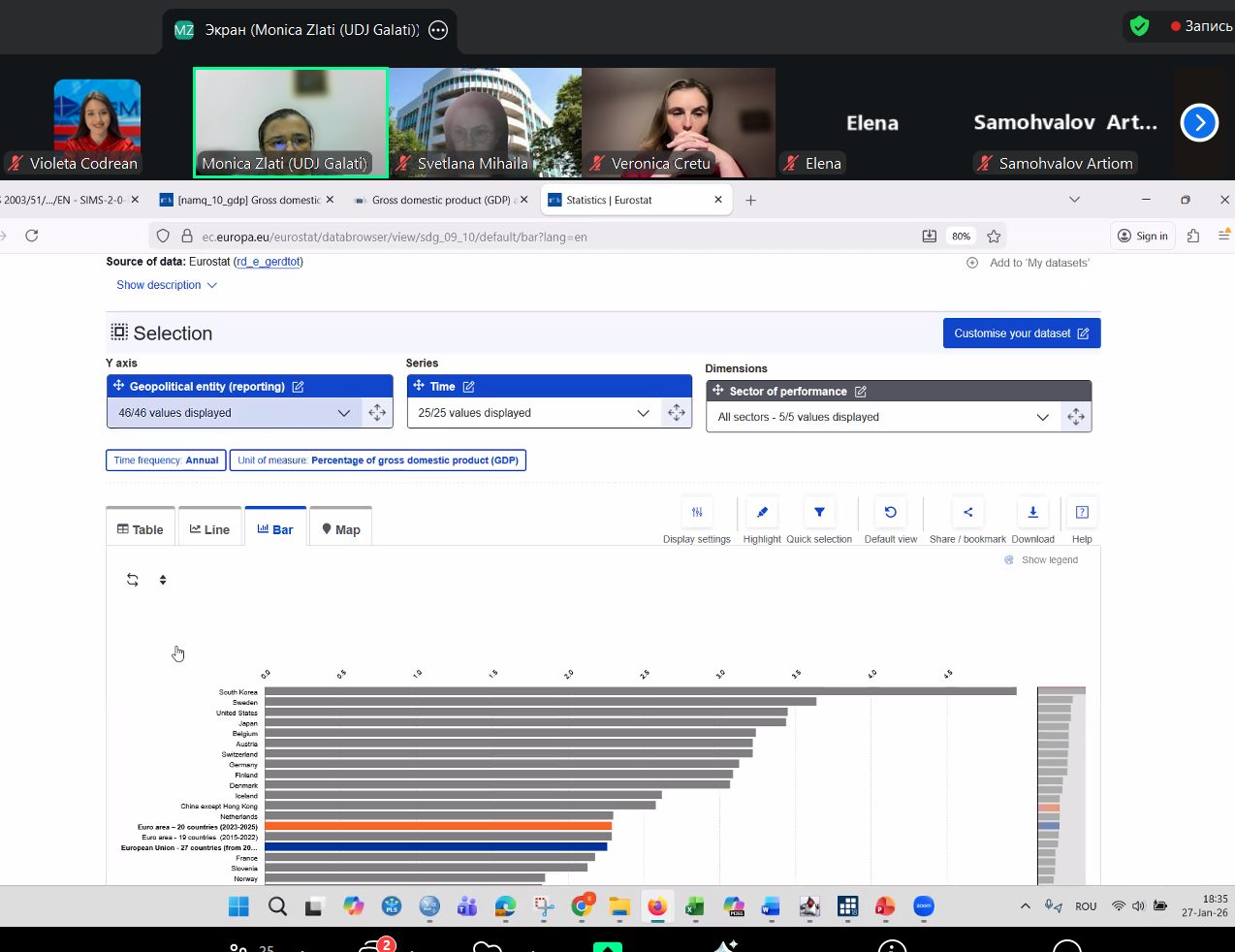Open the rd_e_gerdtot source link
Viewport: 1235px width, 952px height.
(x=269, y=262)
